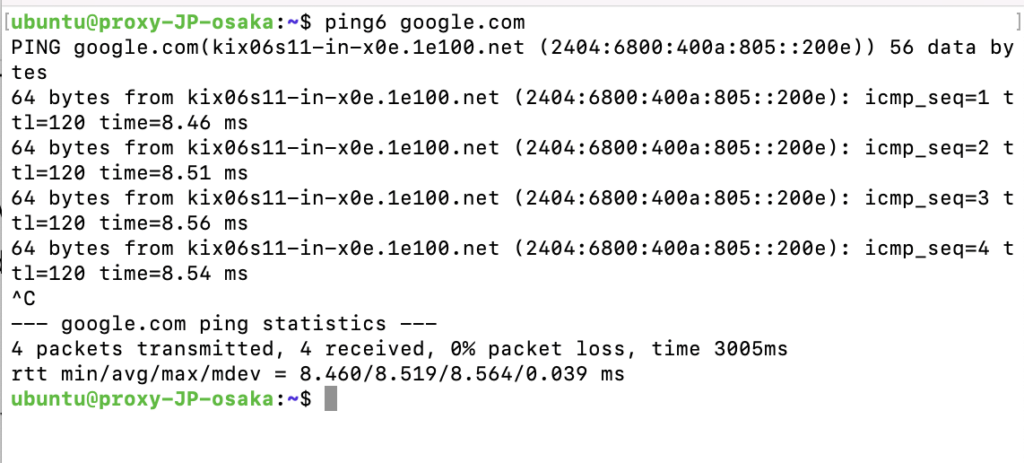Click the time=8.51 ms value
The image size is (1024, 463).
pos(174,173)
